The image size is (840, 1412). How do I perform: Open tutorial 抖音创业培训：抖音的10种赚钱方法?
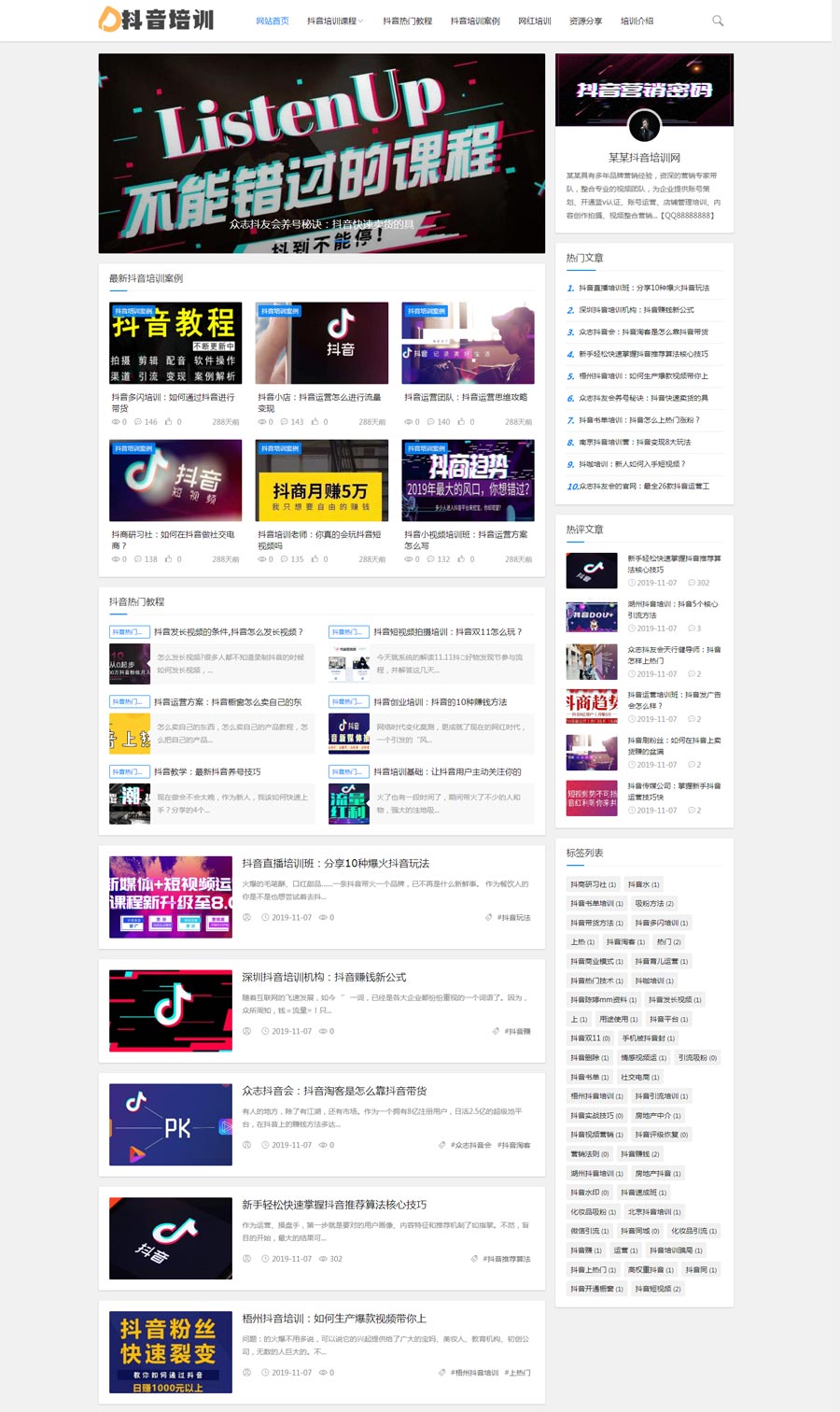[441, 702]
